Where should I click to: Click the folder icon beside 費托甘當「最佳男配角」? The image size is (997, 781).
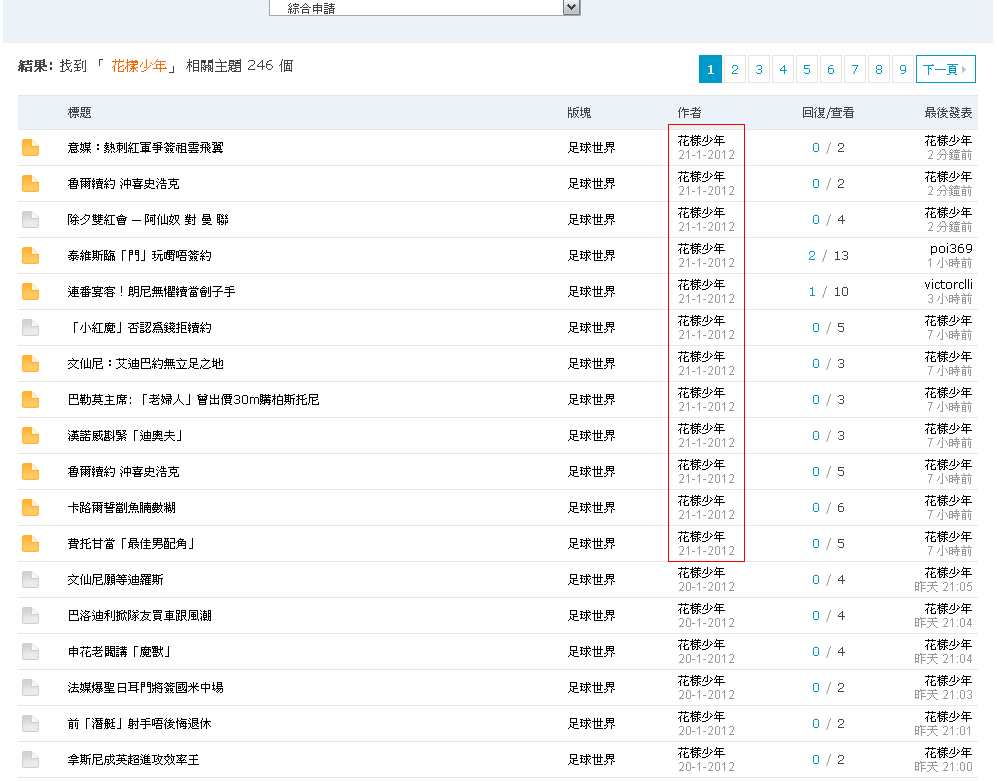click(x=31, y=544)
